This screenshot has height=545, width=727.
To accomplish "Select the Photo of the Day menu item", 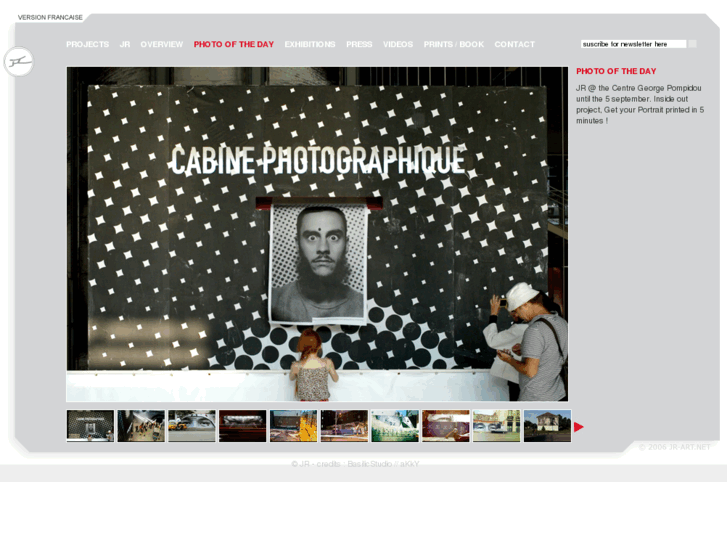I will click(x=234, y=45).
